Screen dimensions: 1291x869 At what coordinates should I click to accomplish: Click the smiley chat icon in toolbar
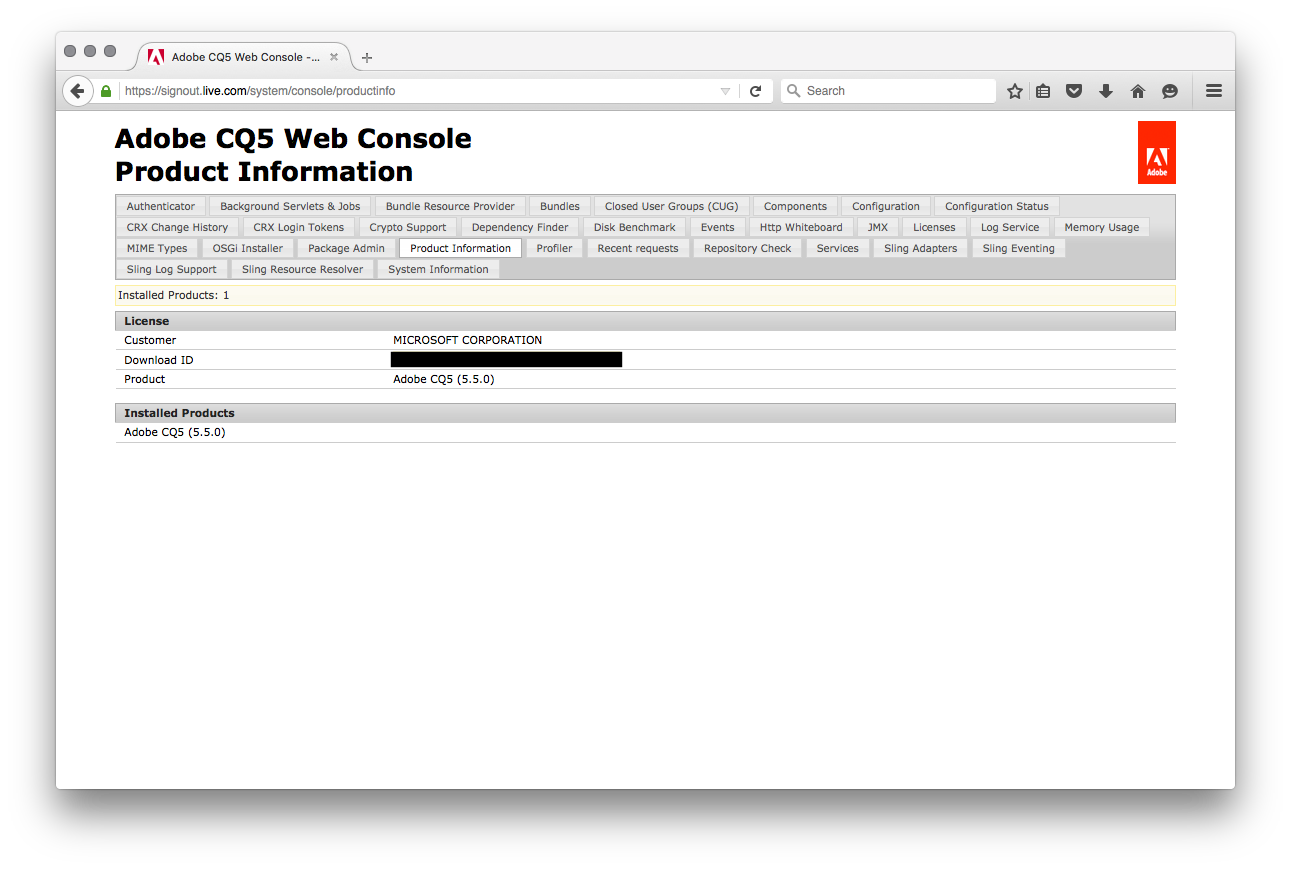[1170, 91]
